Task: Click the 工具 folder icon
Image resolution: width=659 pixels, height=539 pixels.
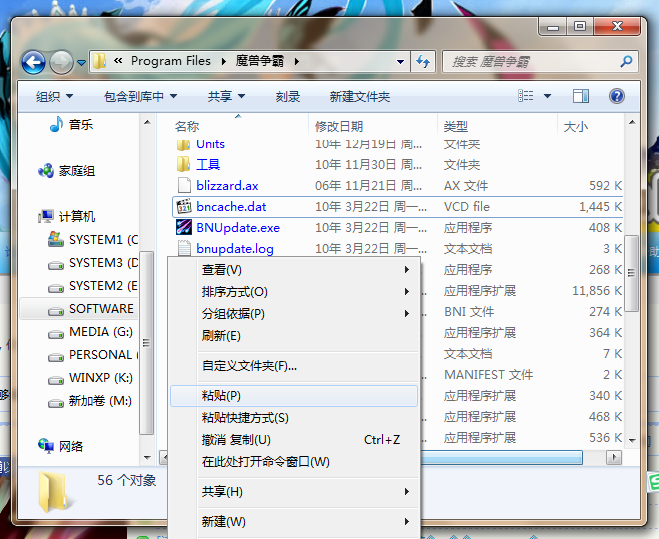Action: pyautogui.click(x=183, y=164)
